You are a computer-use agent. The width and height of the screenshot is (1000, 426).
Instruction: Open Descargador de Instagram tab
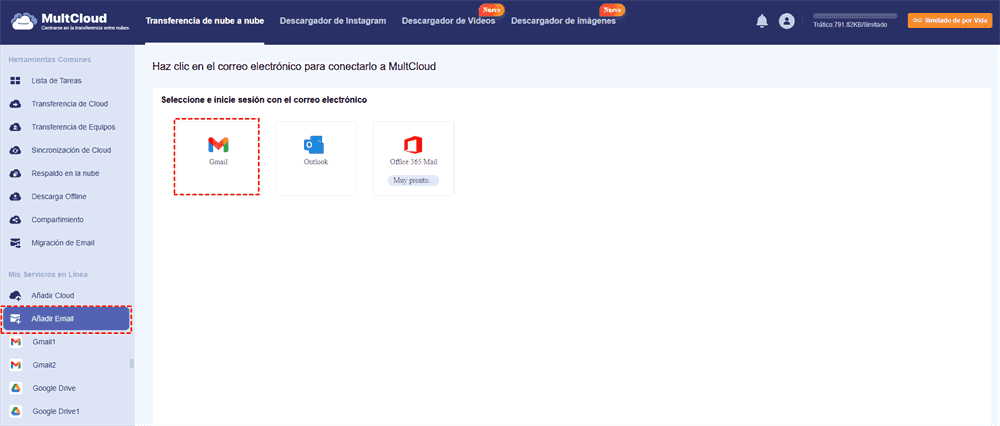coord(333,21)
